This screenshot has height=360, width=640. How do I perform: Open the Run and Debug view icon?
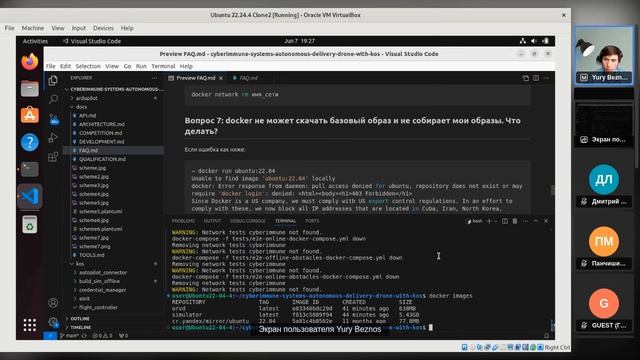(x=53, y=138)
